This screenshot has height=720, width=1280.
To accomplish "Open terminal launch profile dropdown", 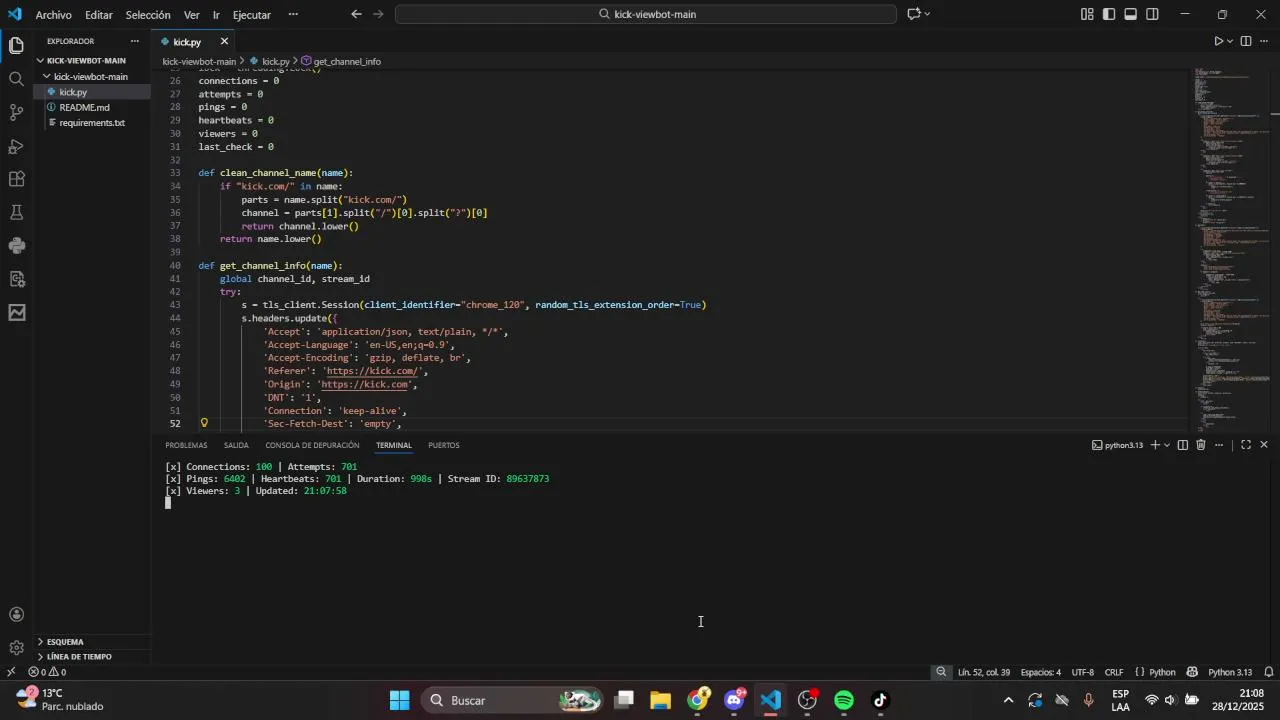I will click(1167, 445).
